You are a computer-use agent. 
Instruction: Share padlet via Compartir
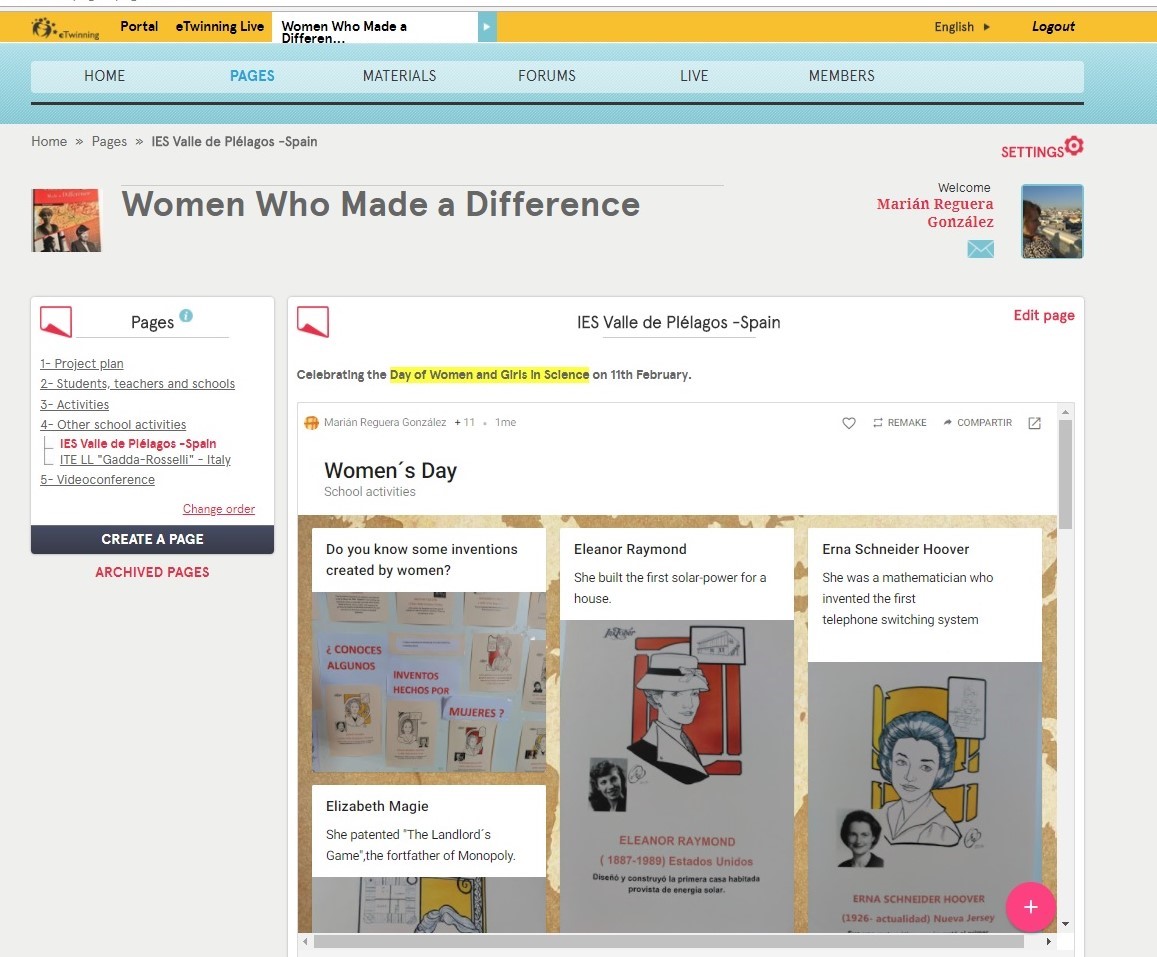pyautogui.click(x=977, y=423)
